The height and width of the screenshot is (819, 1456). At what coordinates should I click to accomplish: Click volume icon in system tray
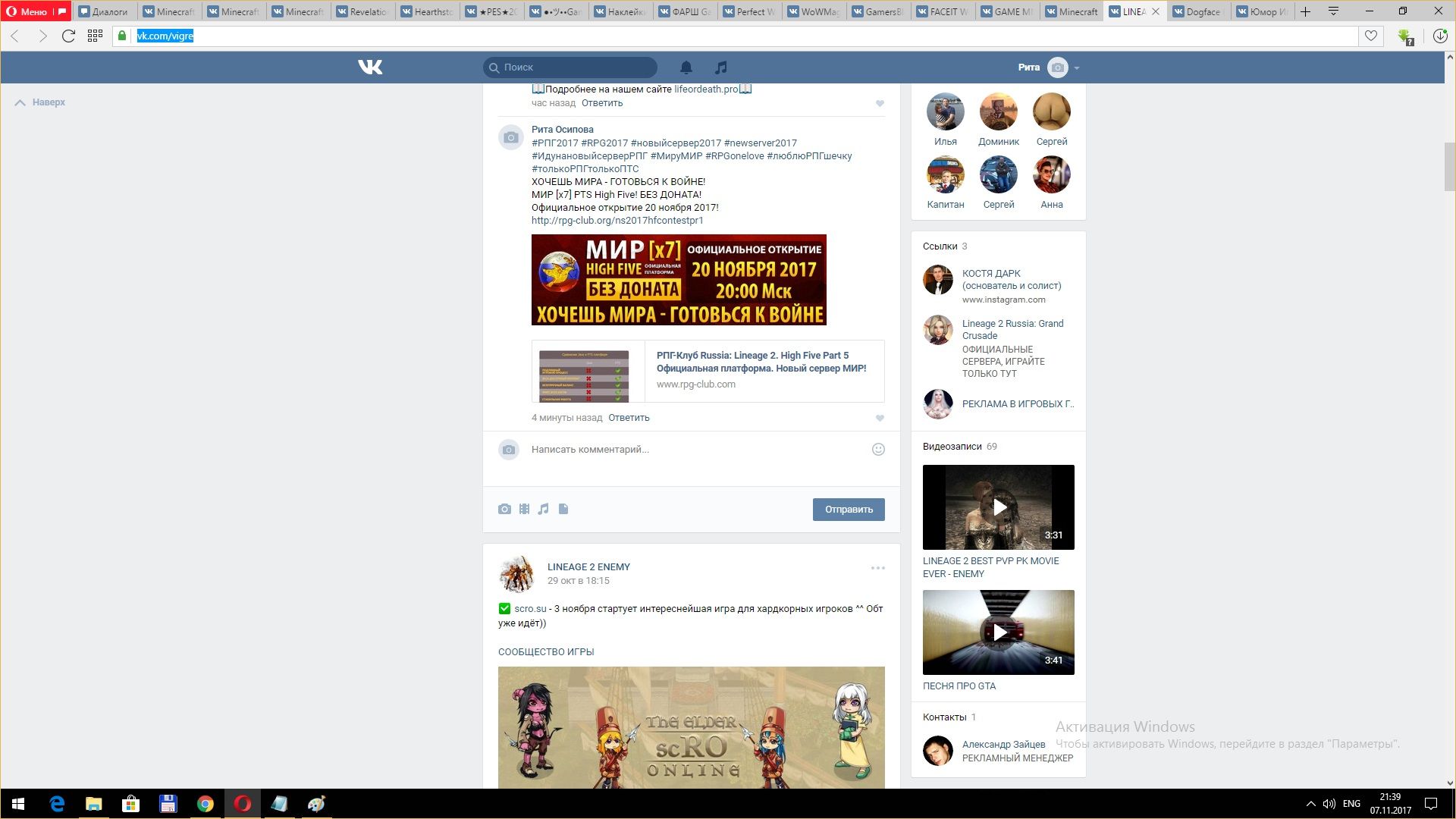(x=1329, y=804)
